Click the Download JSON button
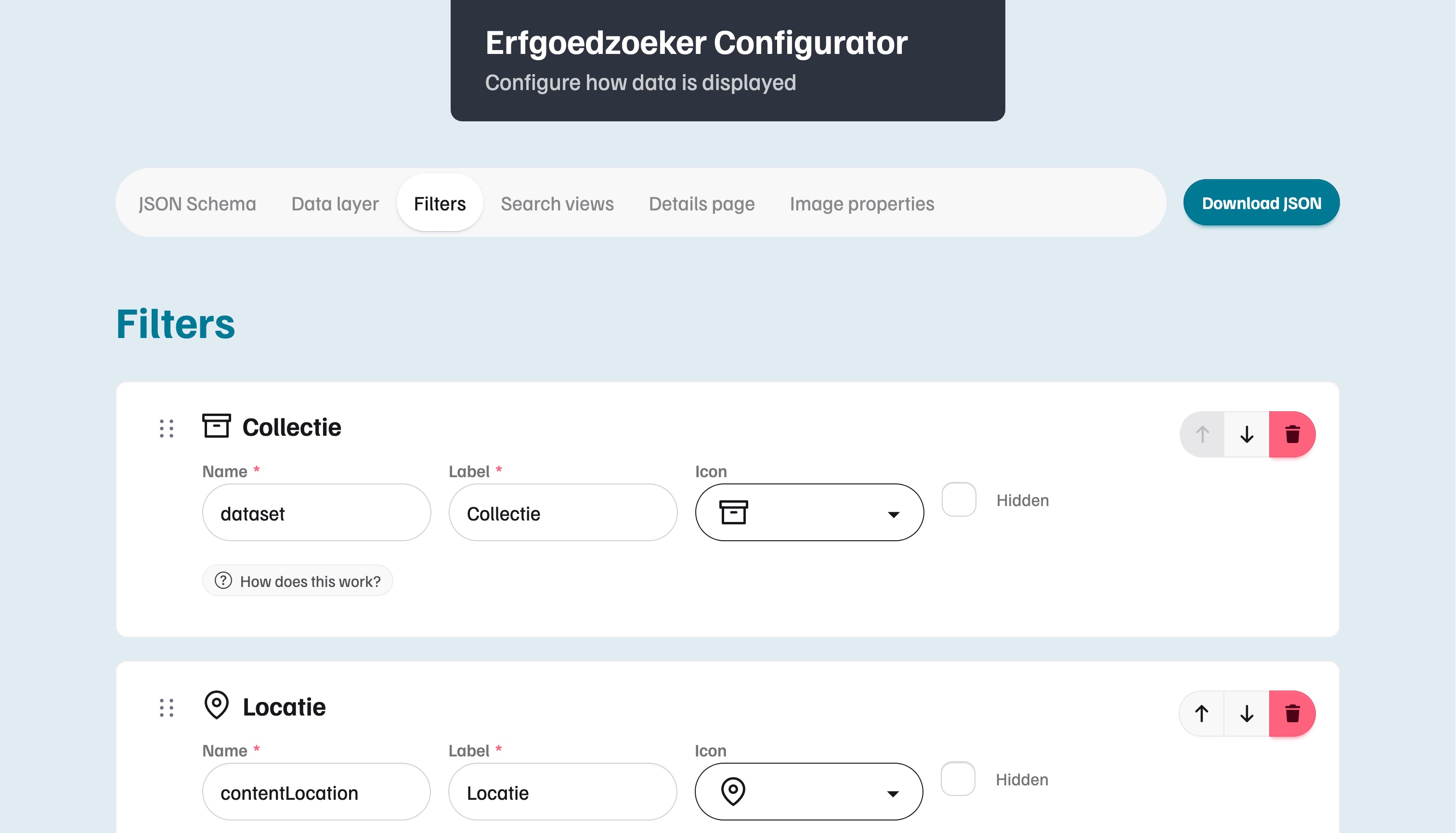 1262,203
